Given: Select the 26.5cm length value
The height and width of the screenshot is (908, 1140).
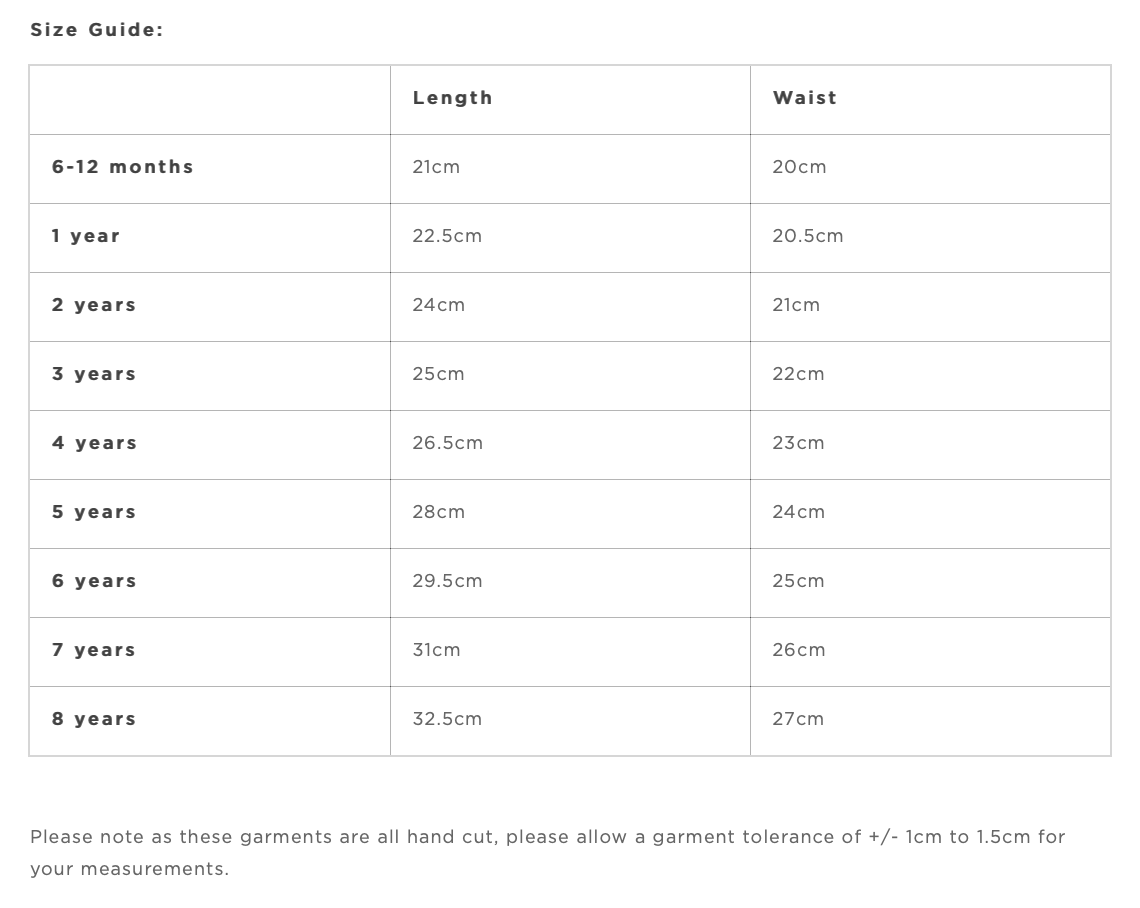Looking at the screenshot, I should (447, 443).
